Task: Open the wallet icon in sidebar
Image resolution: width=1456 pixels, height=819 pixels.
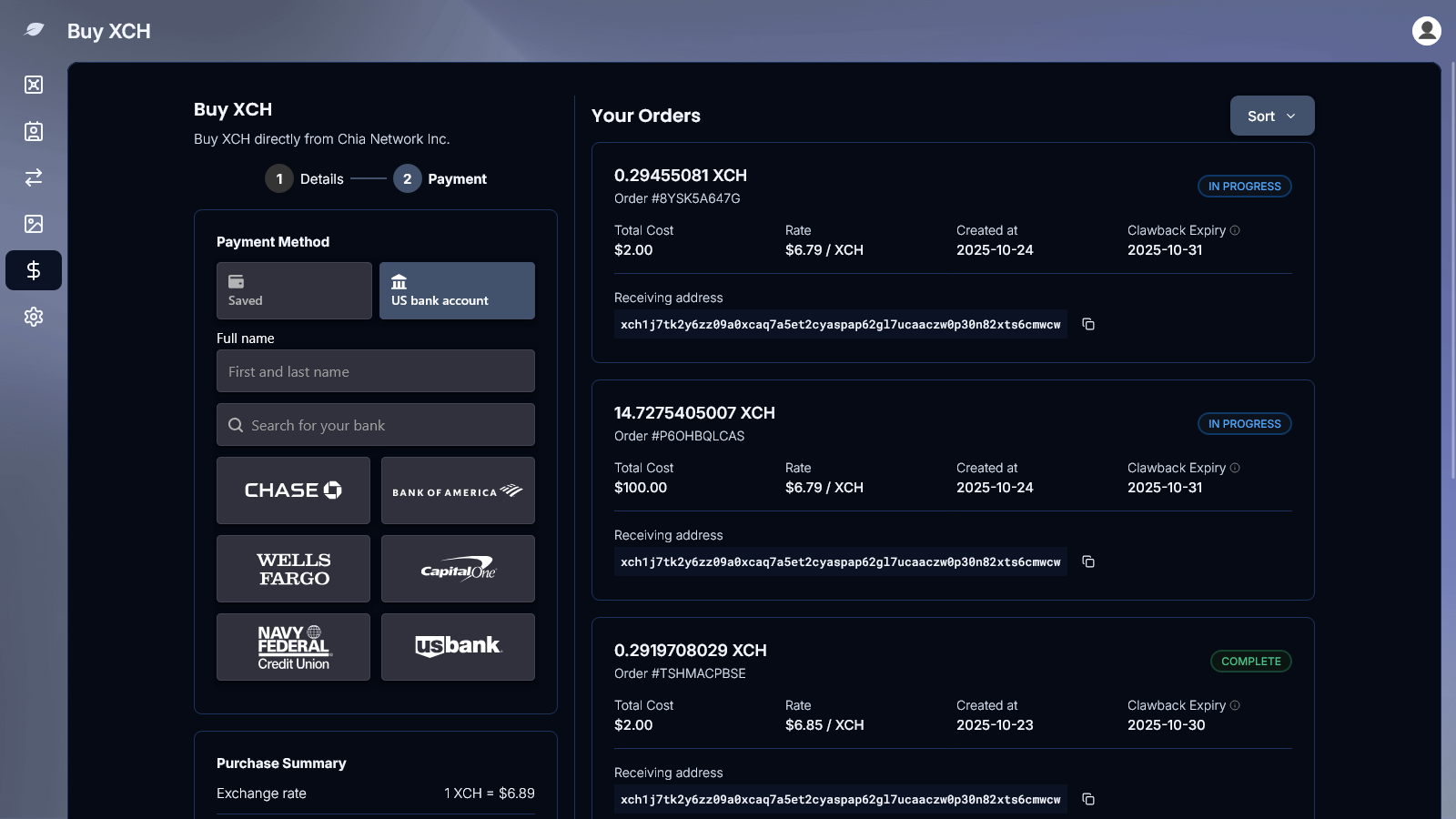Action: click(x=34, y=85)
